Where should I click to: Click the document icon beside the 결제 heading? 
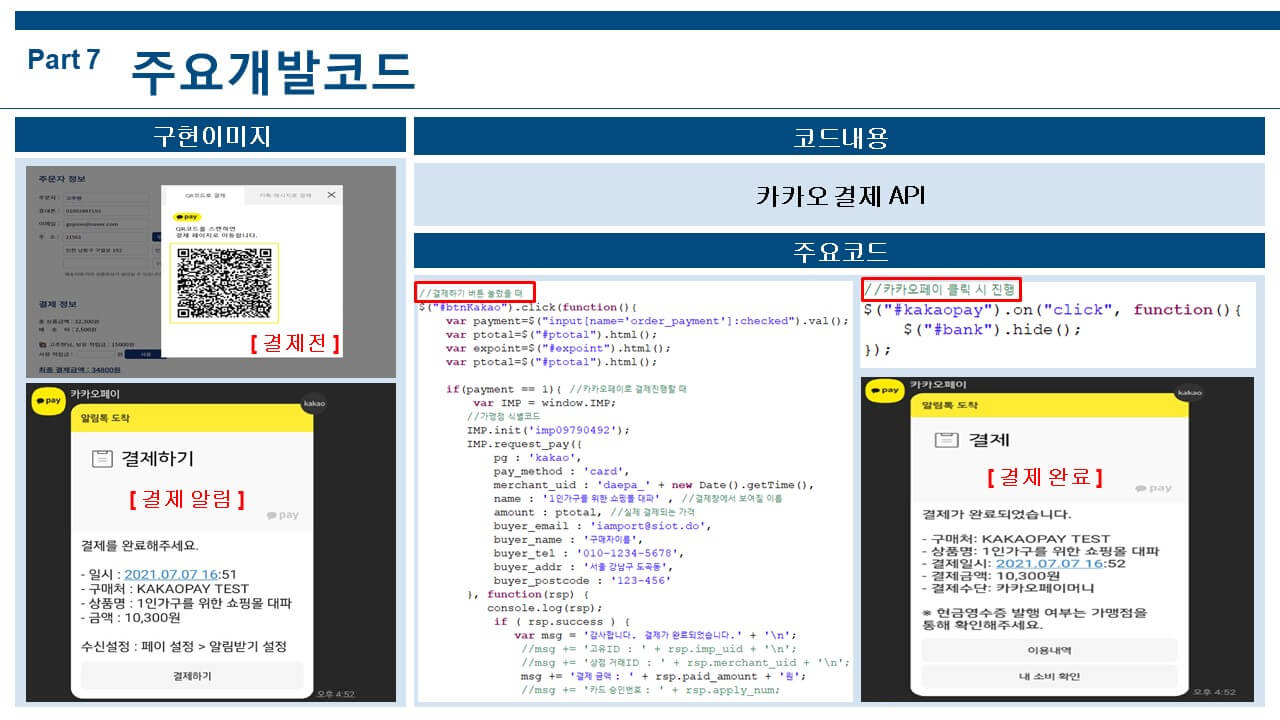tap(945, 440)
